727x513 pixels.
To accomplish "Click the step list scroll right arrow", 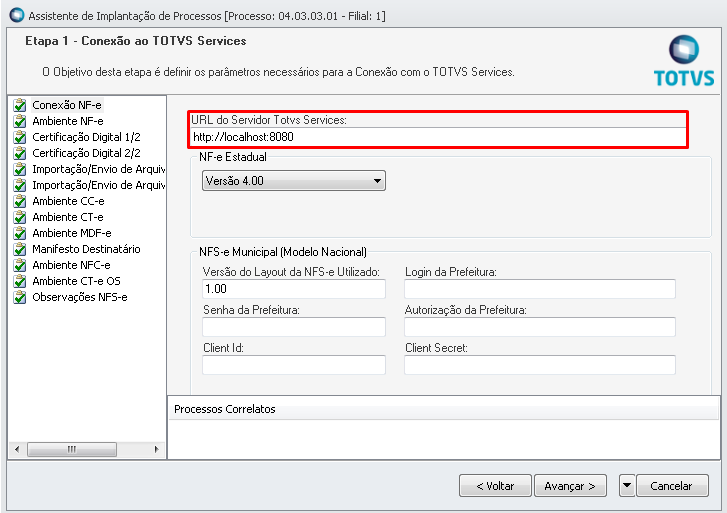I will (x=157, y=449).
